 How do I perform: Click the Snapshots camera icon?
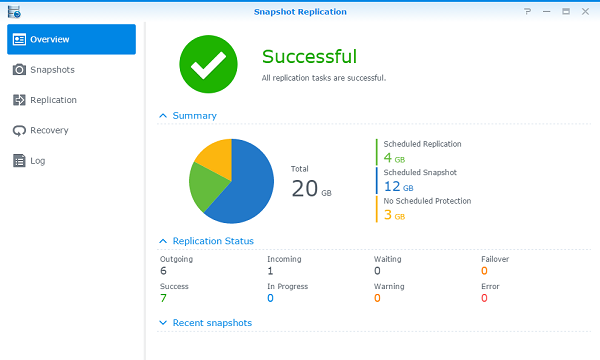pyautogui.click(x=19, y=70)
